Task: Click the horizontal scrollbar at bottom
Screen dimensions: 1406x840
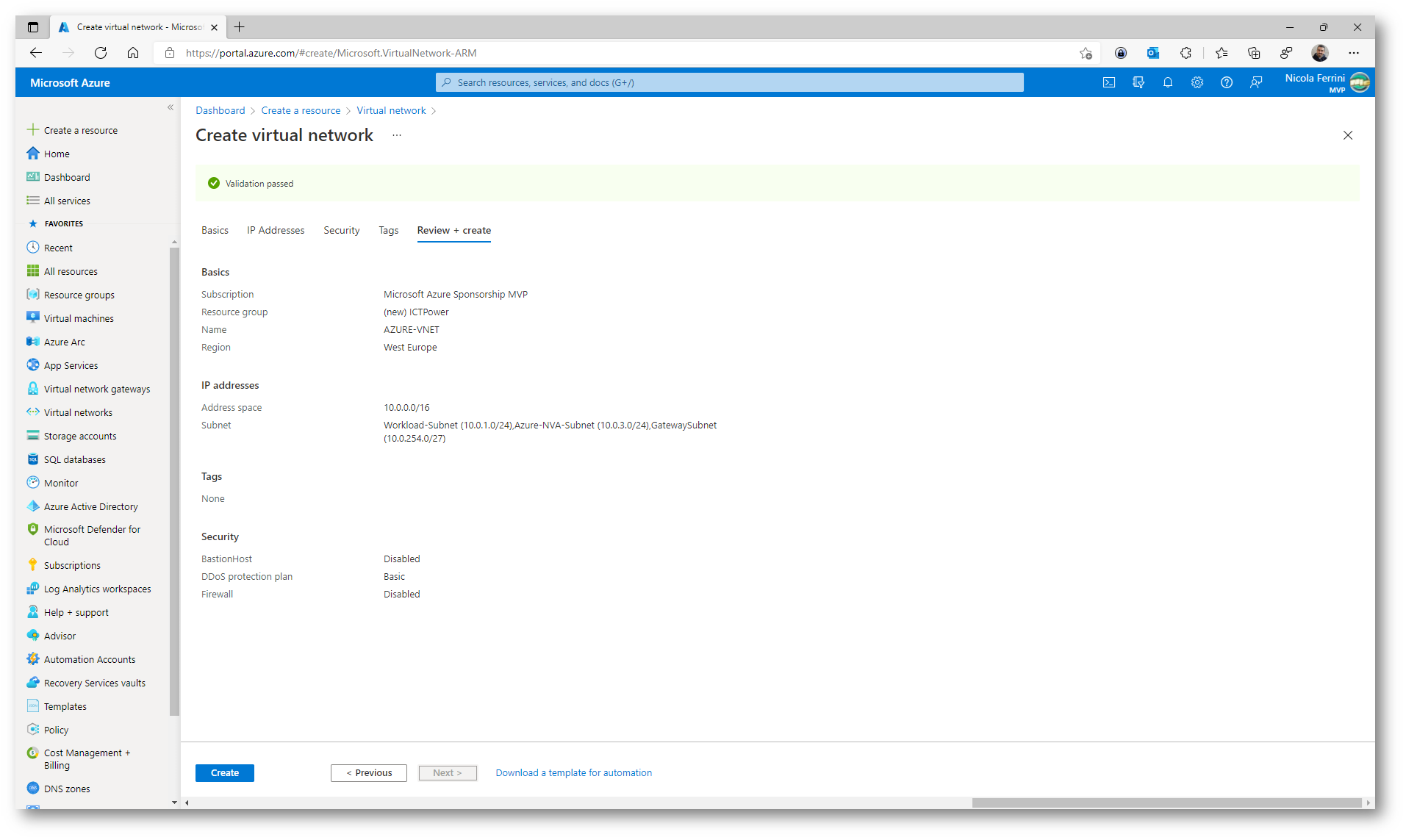Action: click(1166, 803)
